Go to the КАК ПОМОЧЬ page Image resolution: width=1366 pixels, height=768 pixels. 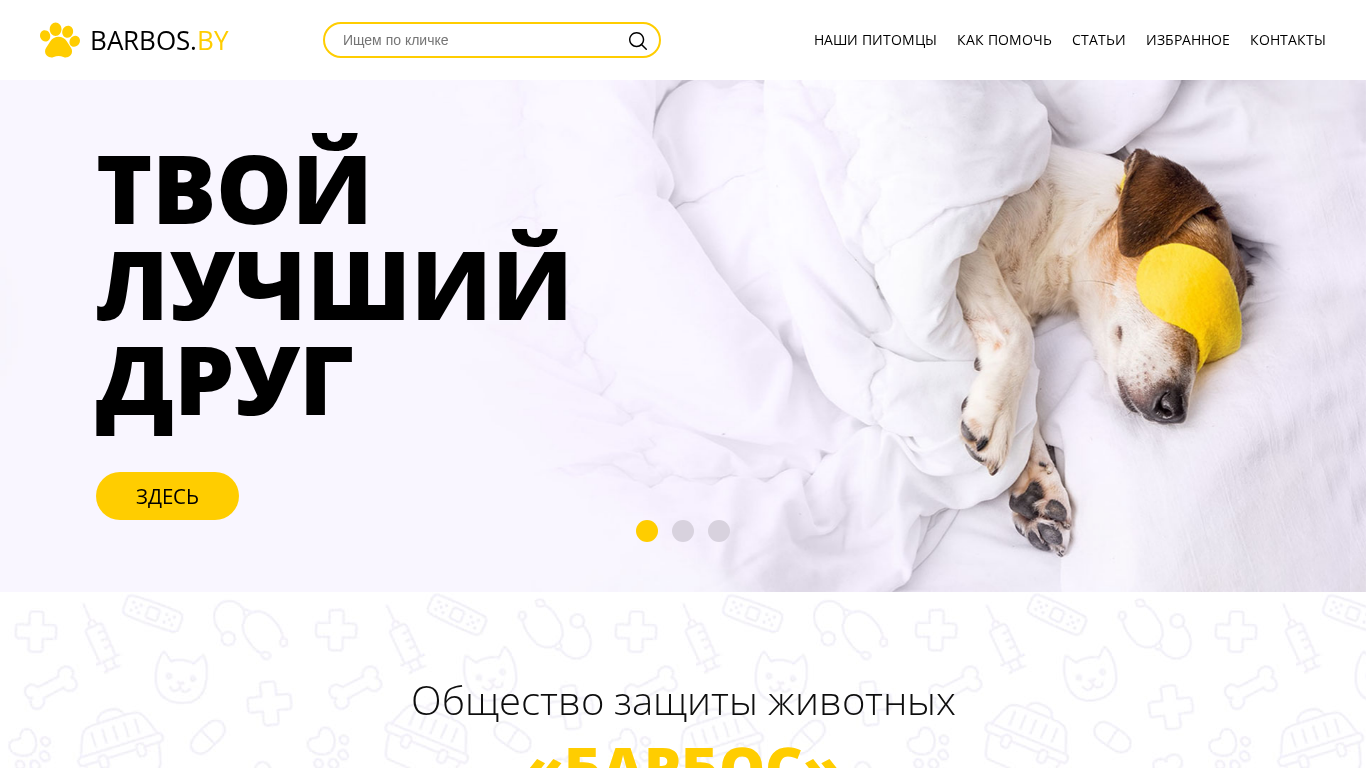(x=1004, y=40)
